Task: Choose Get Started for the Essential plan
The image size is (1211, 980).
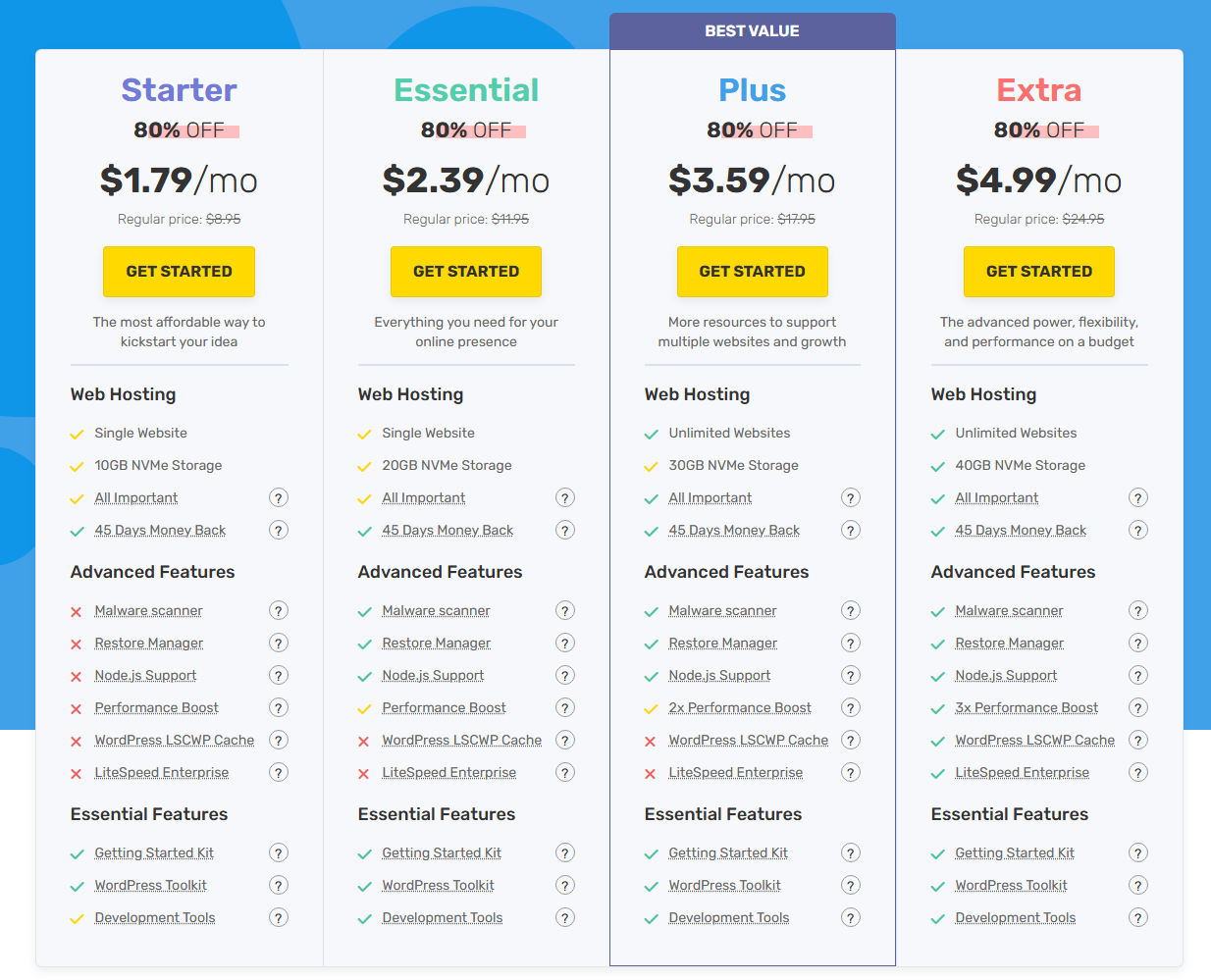Action: coord(466,272)
